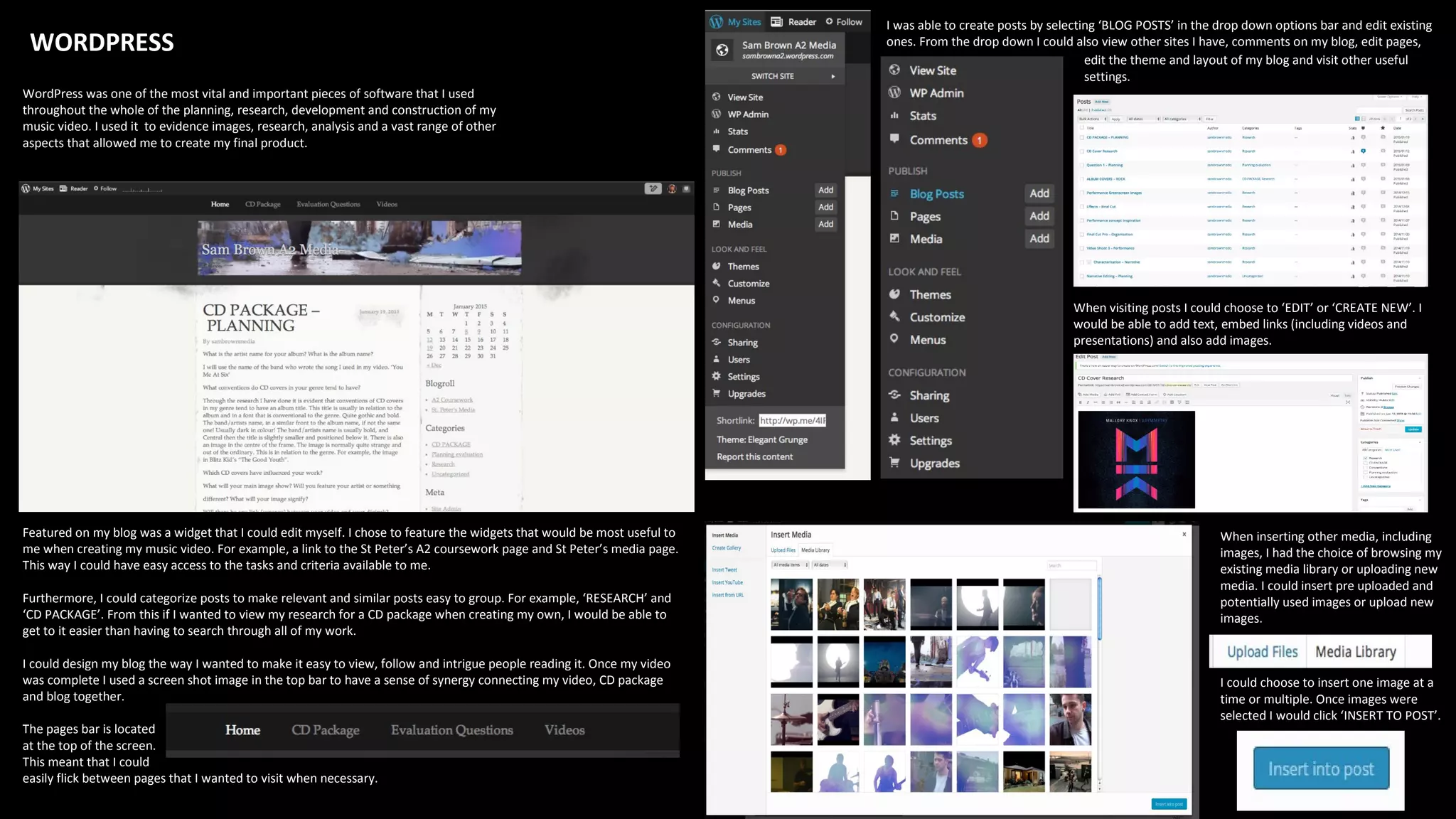The image size is (1456, 819).
Task: Click the Insert Media dialog vertical scrollbar handle
Action: coord(1099,608)
